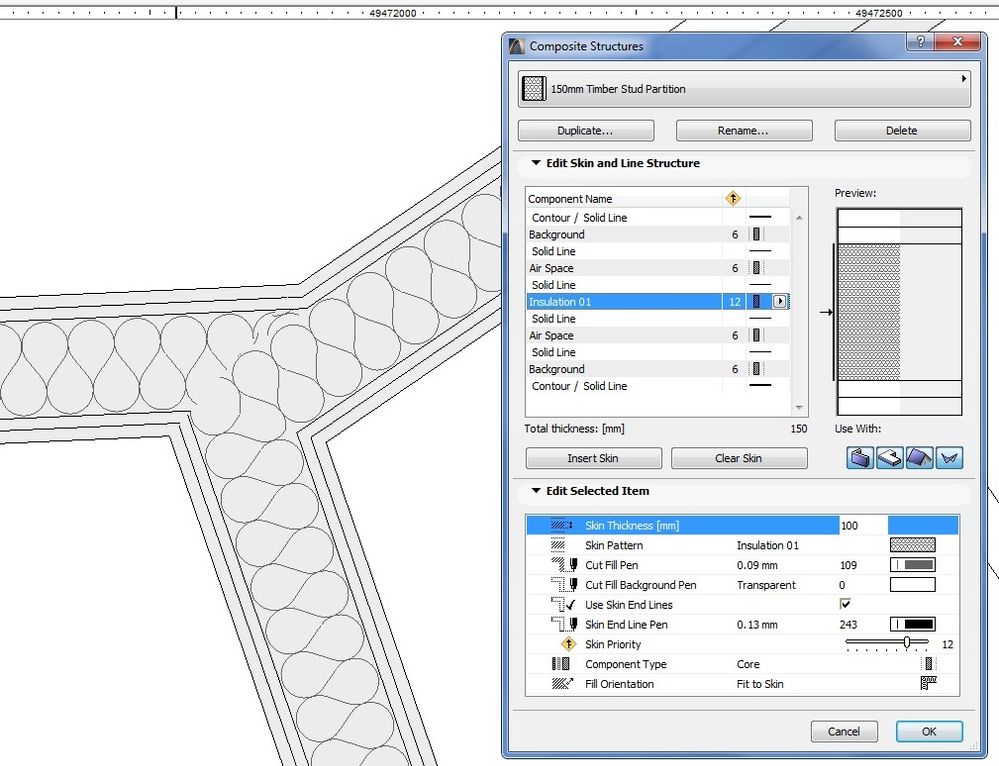This screenshot has width=999, height=766.
Task: Click the Core component type icon at the row's right
Action: pos(929,664)
